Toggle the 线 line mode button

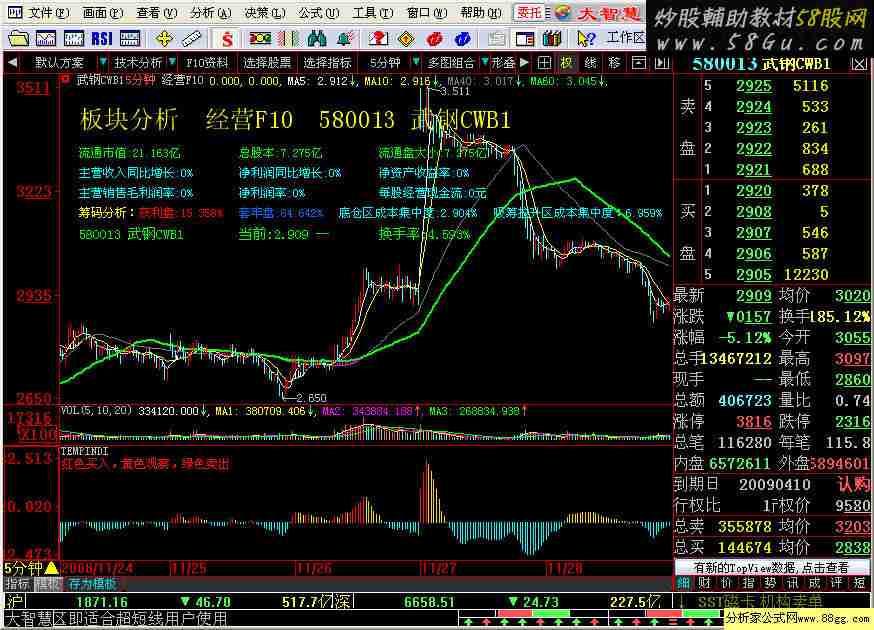(x=591, y=63)
